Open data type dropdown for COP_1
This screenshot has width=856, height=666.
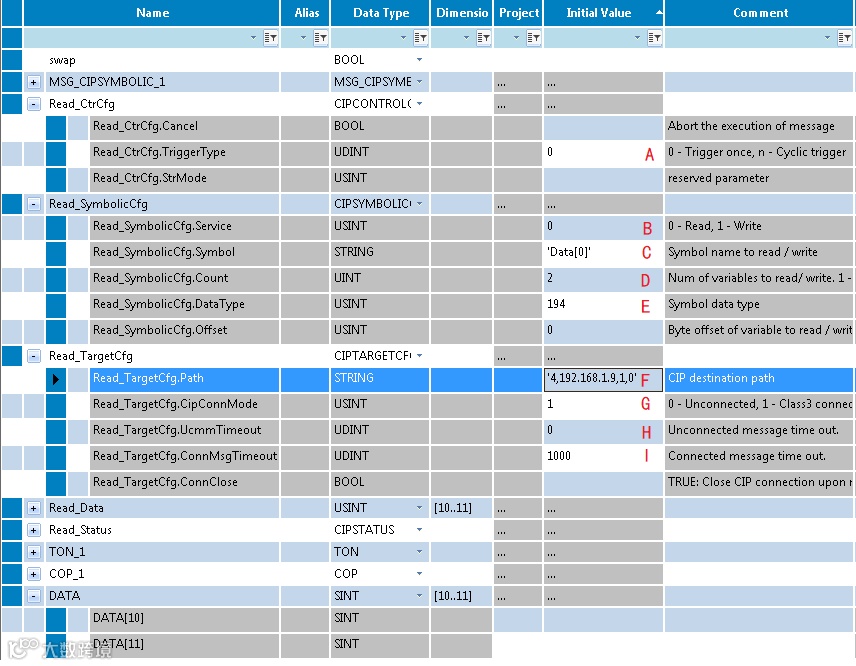click(419, 574)
